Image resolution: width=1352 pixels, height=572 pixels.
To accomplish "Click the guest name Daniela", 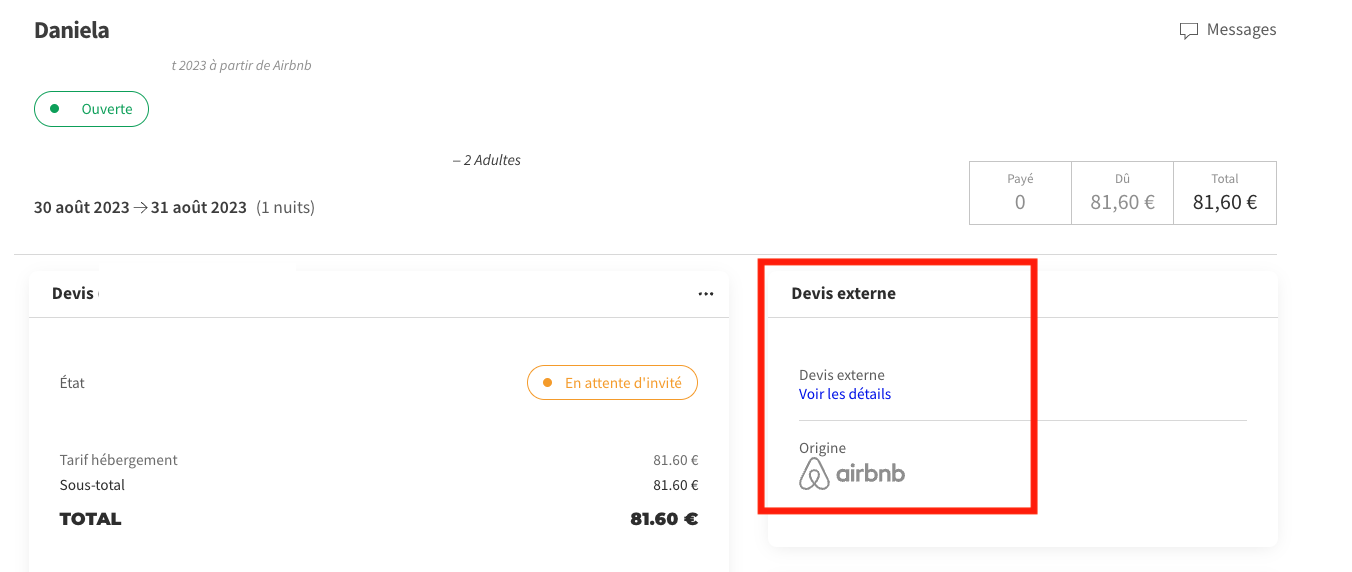I will tap(72, 30).
